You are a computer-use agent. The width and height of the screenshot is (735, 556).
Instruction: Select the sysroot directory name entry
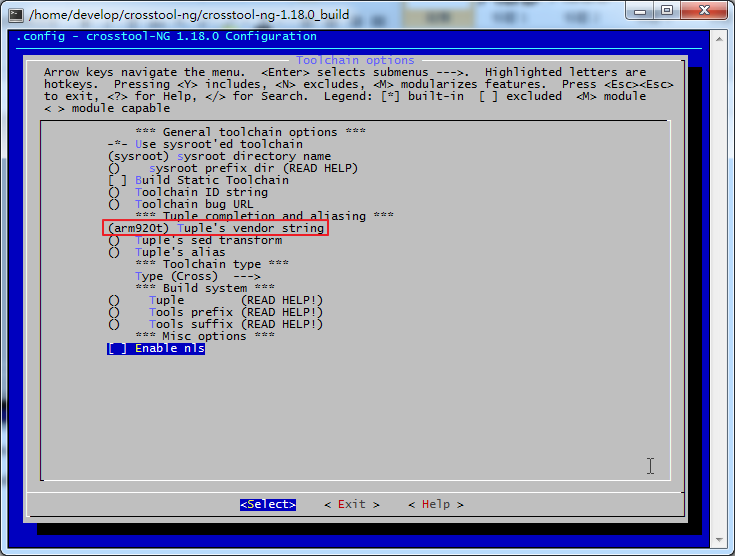coord(219,157)
